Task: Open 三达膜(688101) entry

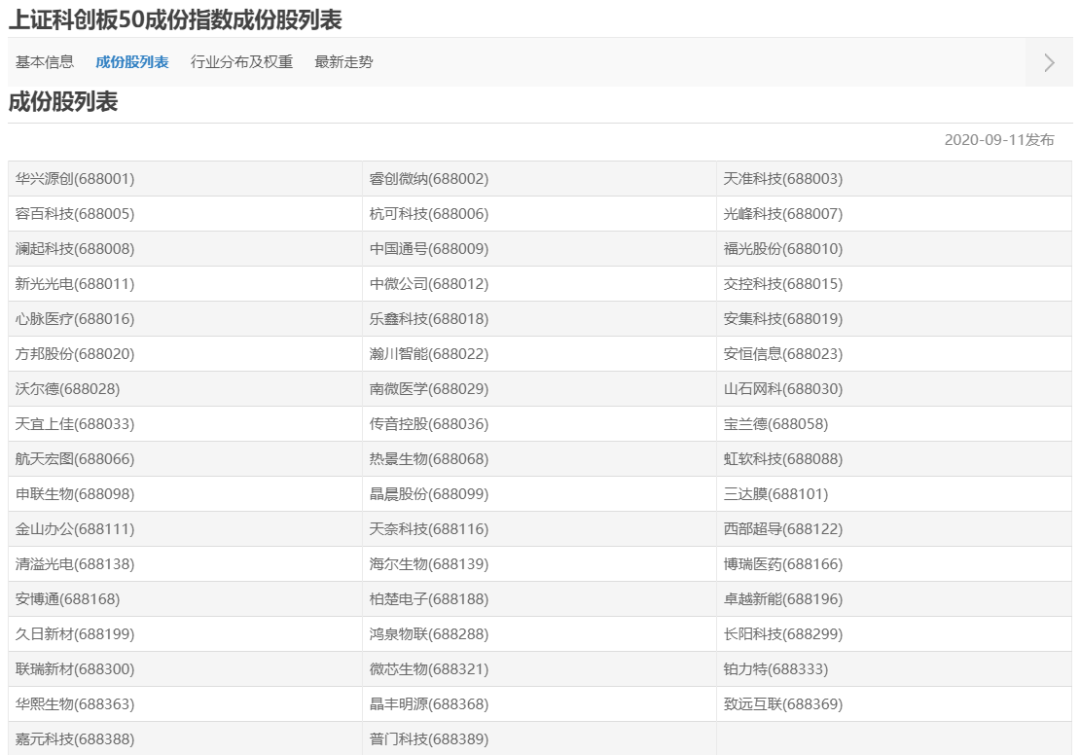Action: coord(776,495)
